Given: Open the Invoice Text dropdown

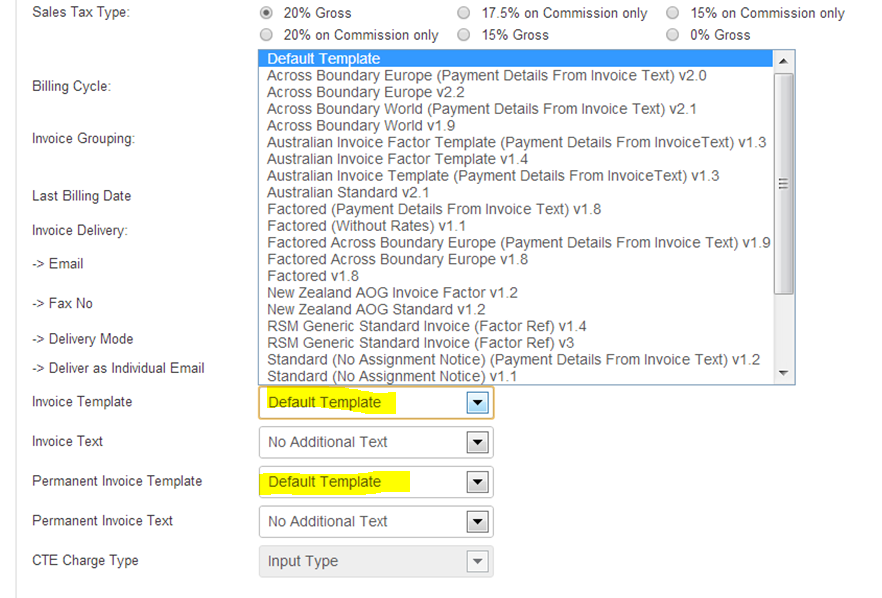Looking at the screenshot, I should [376, 442].
